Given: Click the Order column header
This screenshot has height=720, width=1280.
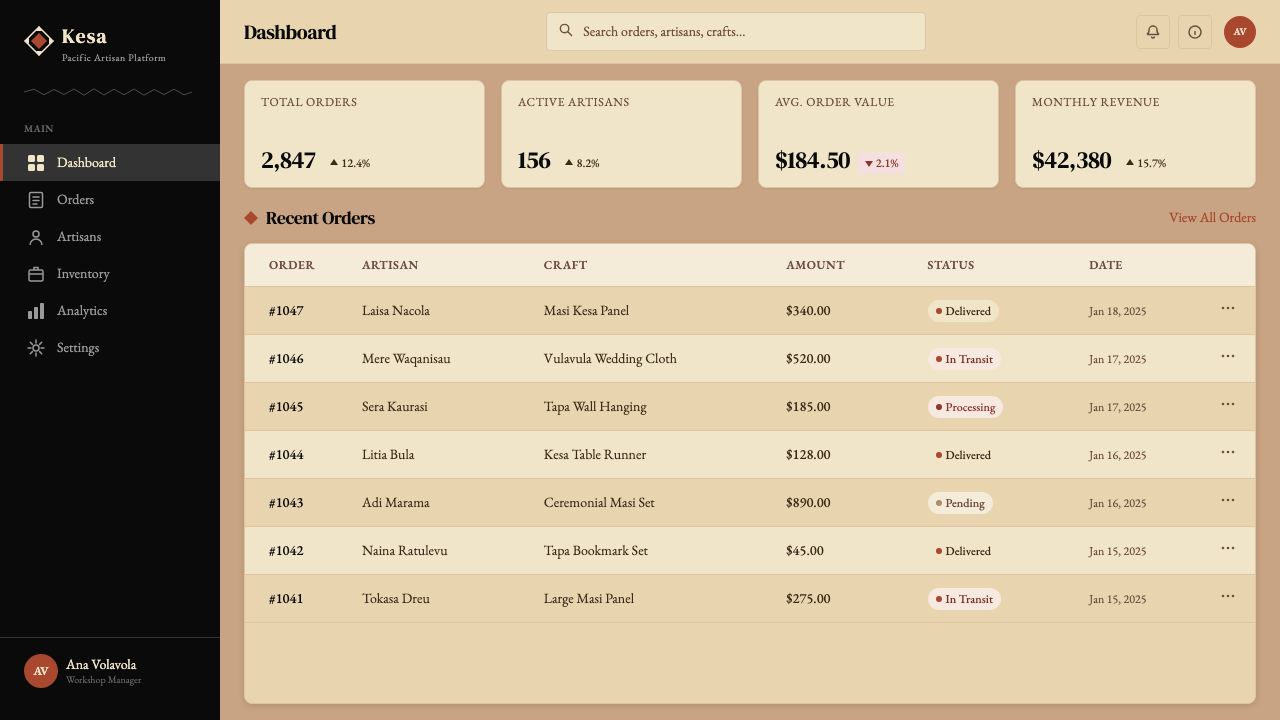Looking at the screenshot, I should point(292,265).
